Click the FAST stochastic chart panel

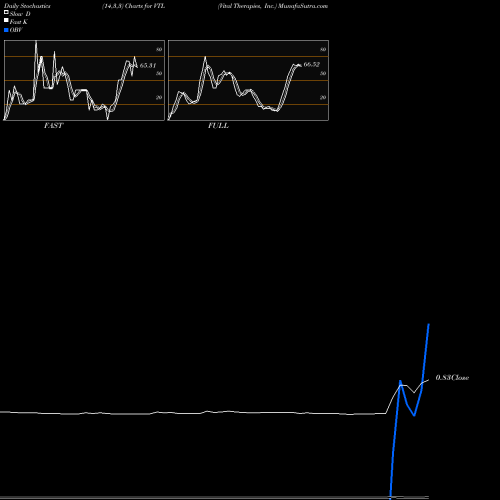pos(84,80)
